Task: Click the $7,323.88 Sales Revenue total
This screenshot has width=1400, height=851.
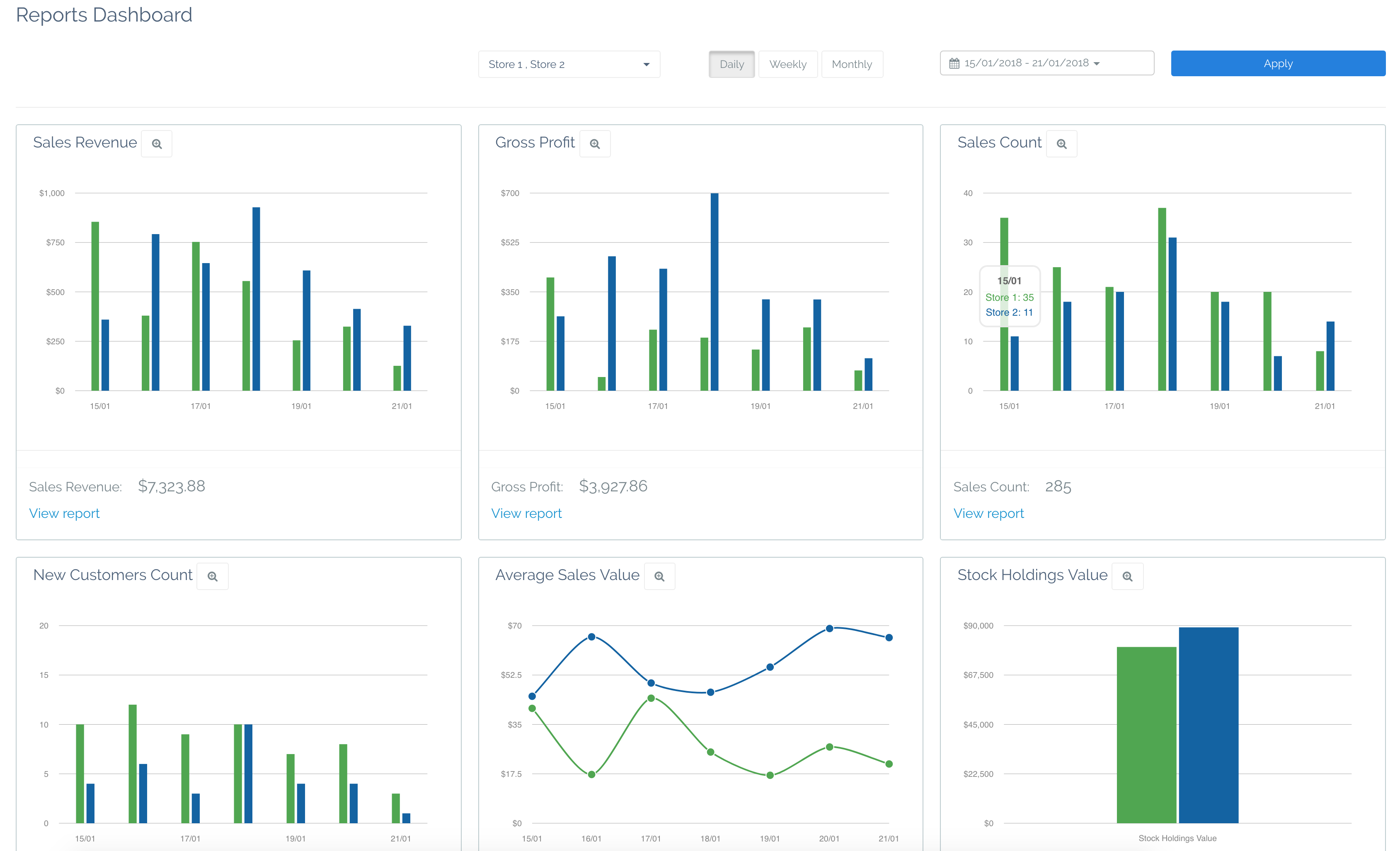Action: (172, 486)
